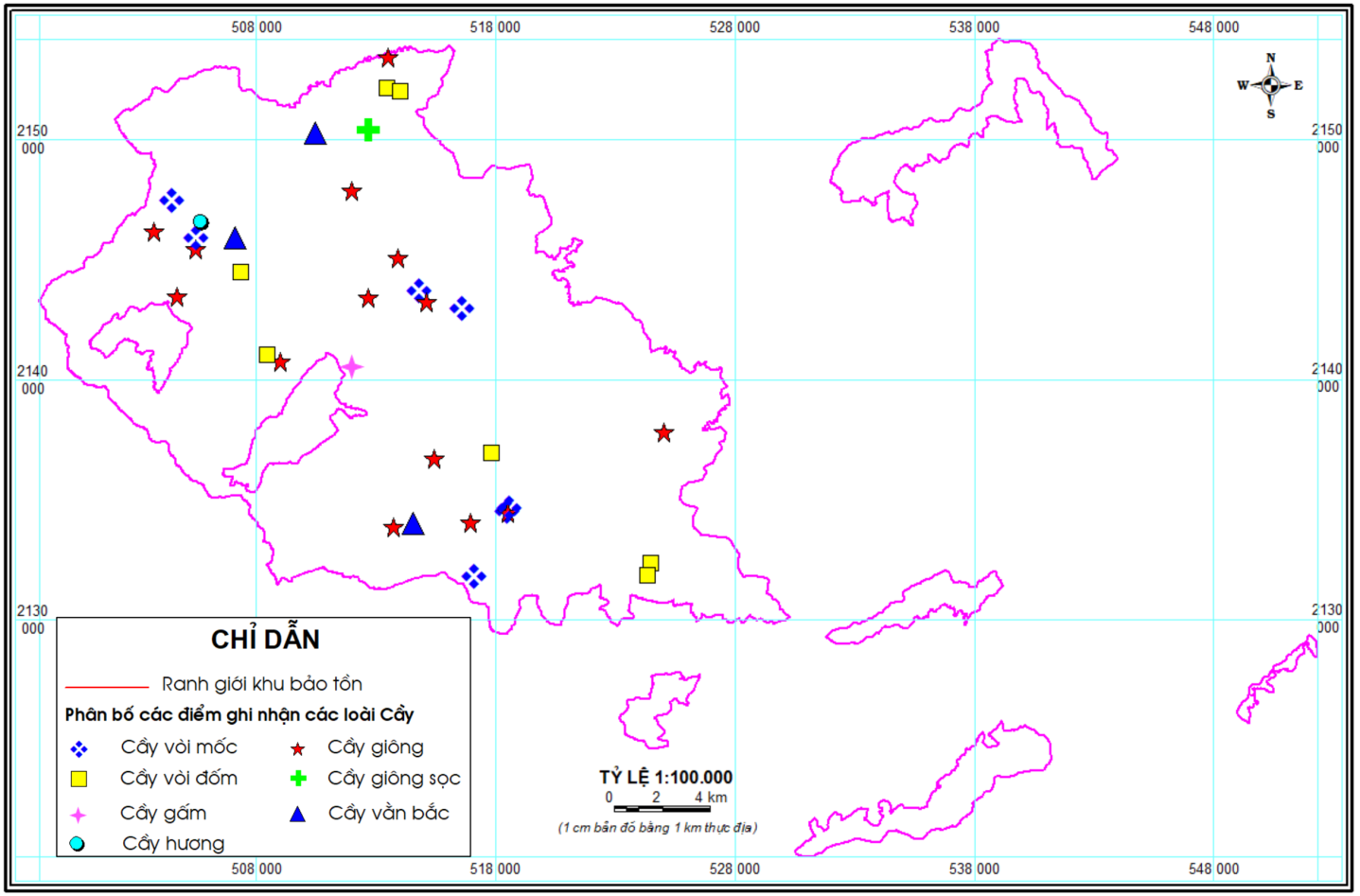Click the black and white scale bar

pyautogui.click(x=662, y=809)
